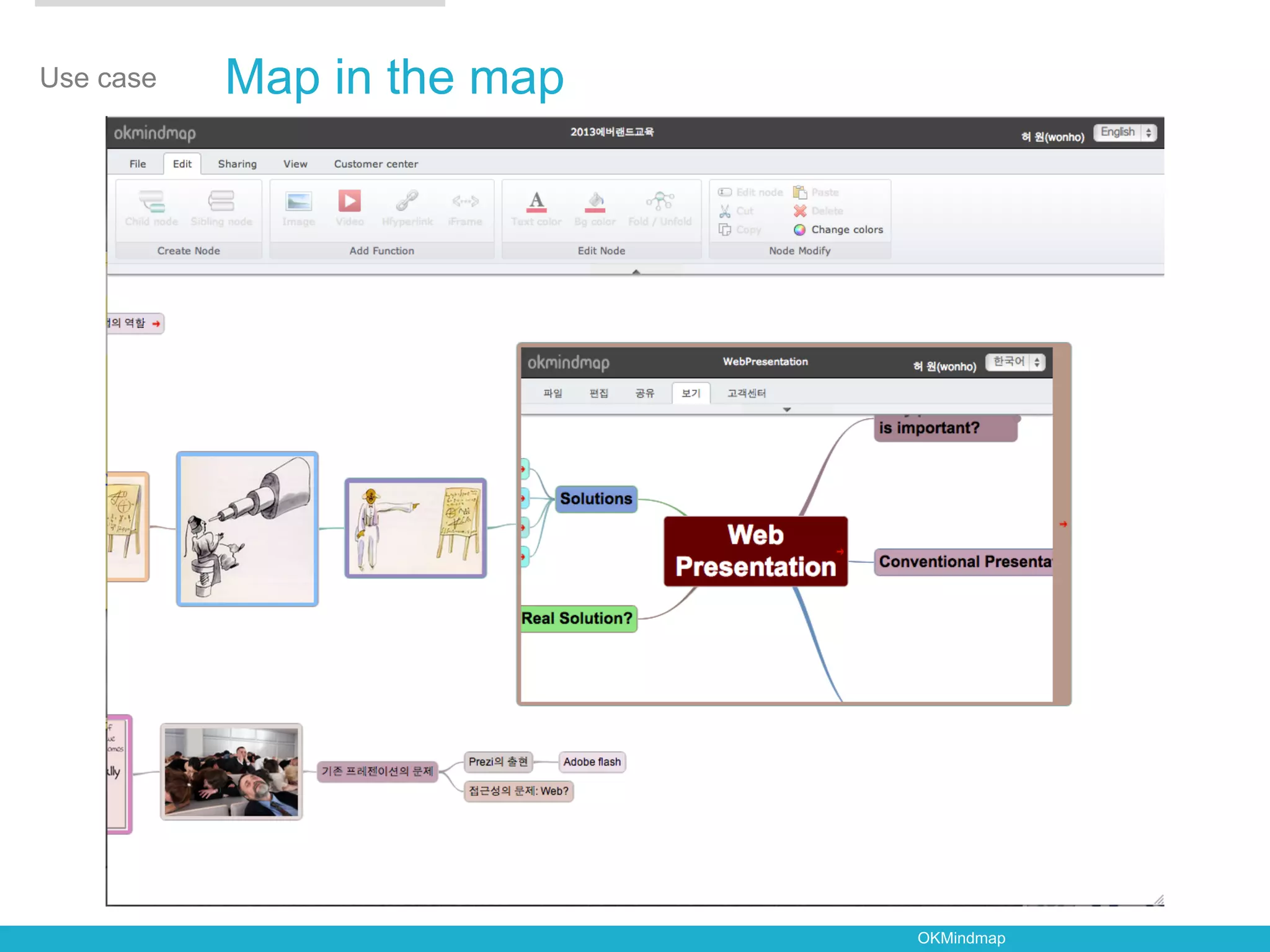The width and height of the screenshot is (1270, 952).
Task: Click the WebPresentation title in embedded map
Action: (765, 361)
